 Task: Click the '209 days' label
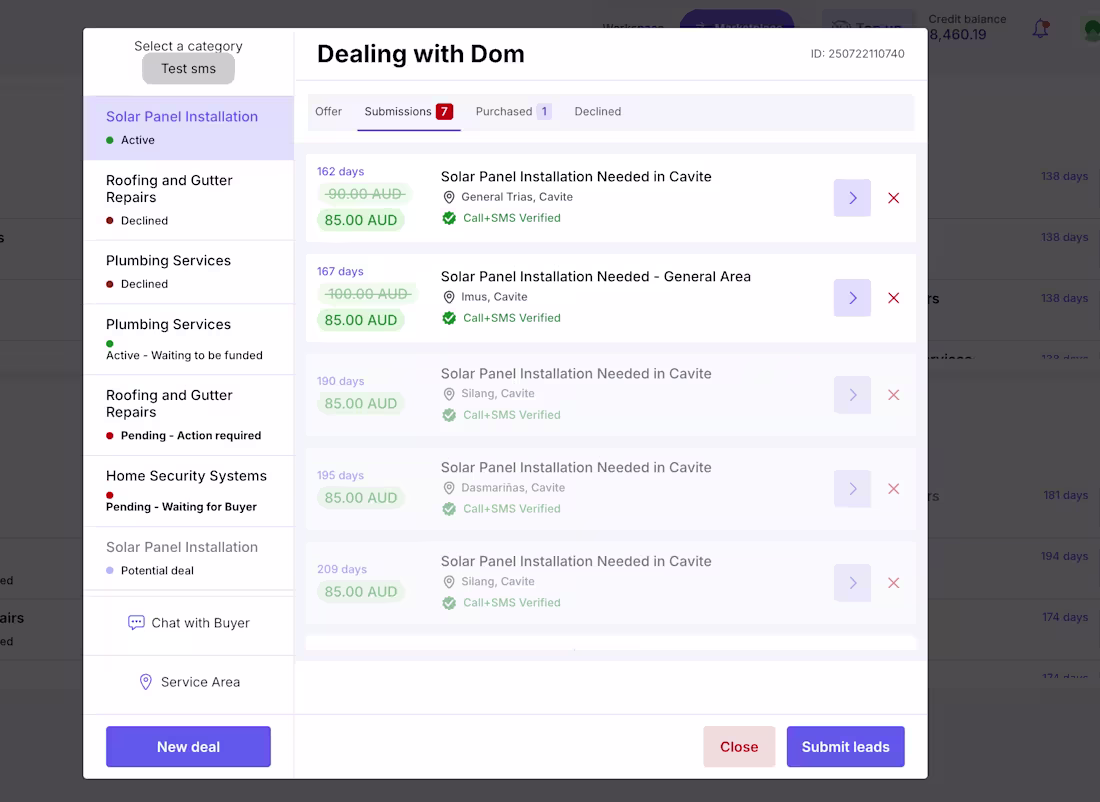[x=342, y=569]
